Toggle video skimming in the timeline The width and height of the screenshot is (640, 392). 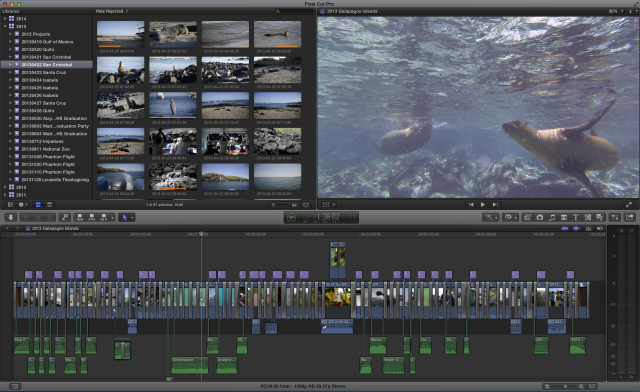click(x=564, y=228)
